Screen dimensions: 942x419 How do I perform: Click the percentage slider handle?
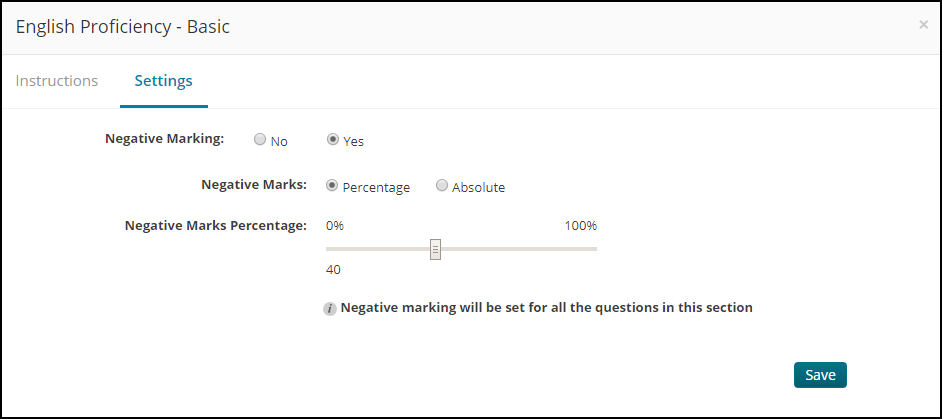(436, 249)
